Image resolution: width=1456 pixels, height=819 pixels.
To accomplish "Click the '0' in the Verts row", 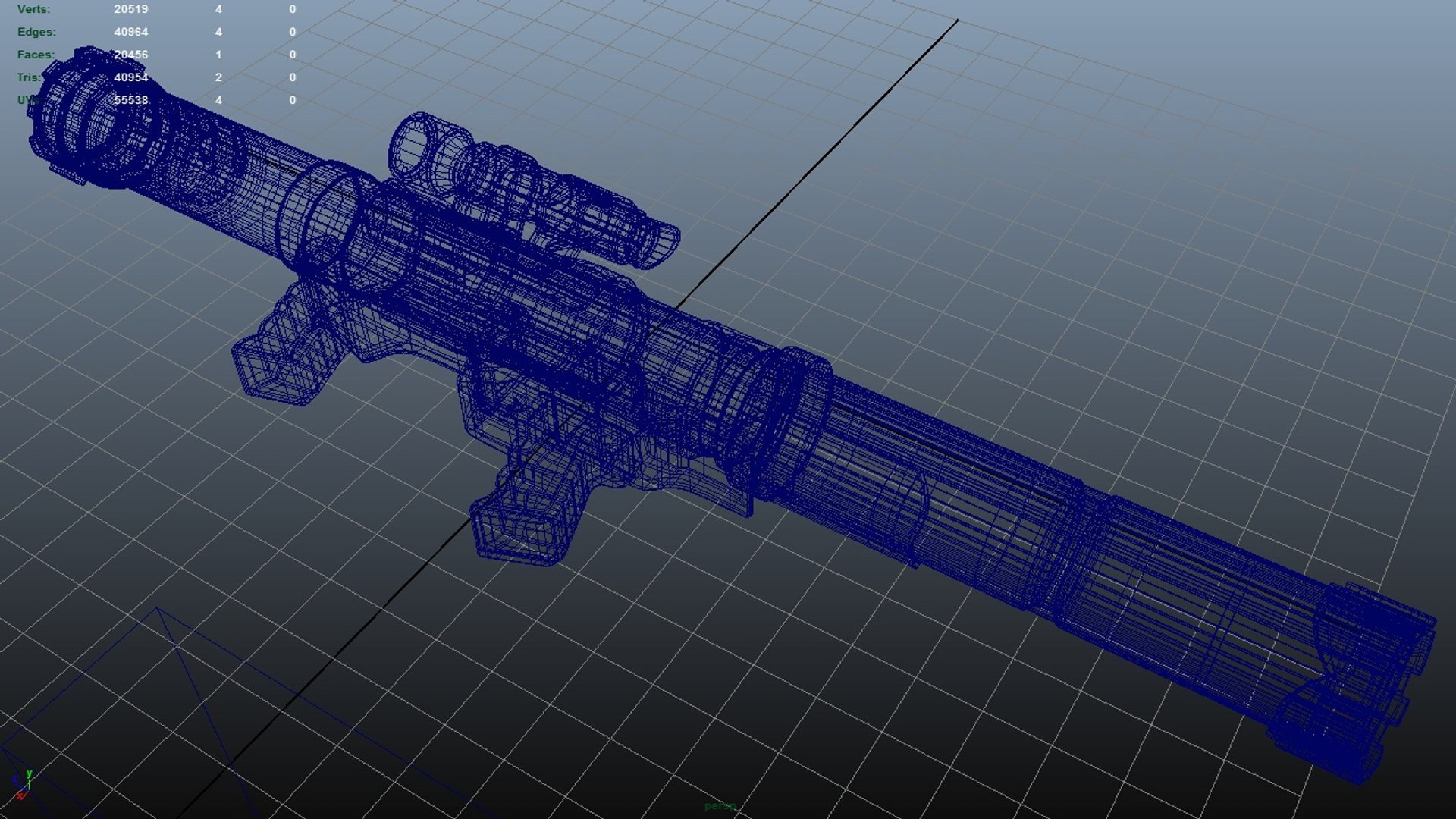I will point(293,9).
